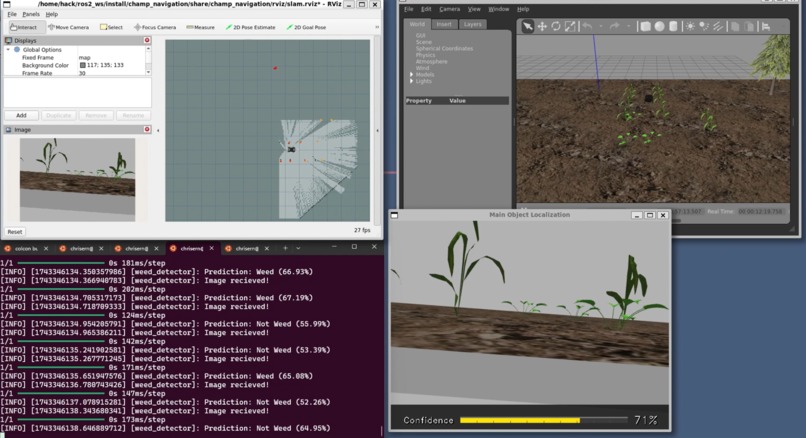This screenshot has height=438, width=806.
Task: Collapse the RViz left panel arrow
Action: click(x=158, y=131)
